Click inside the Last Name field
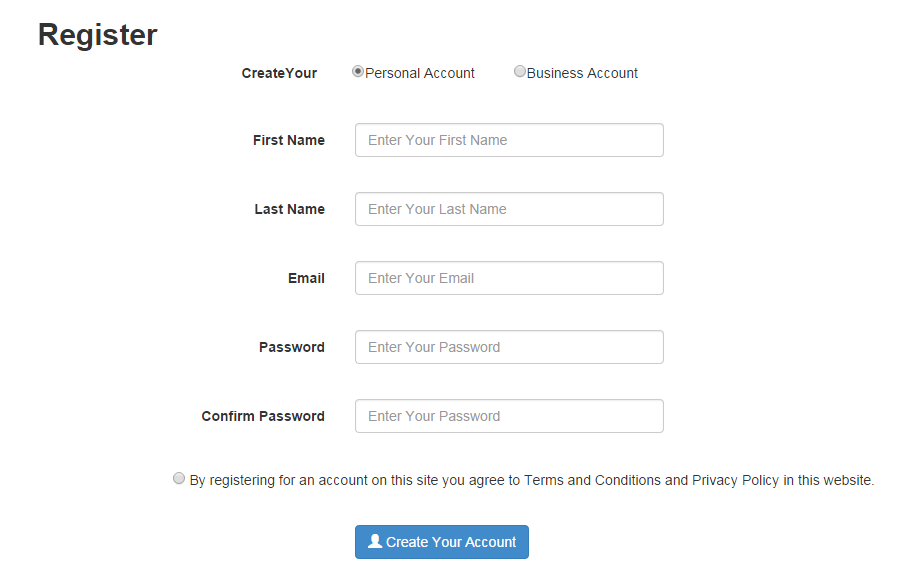The image size is (914, 577). tap(509, 209)
